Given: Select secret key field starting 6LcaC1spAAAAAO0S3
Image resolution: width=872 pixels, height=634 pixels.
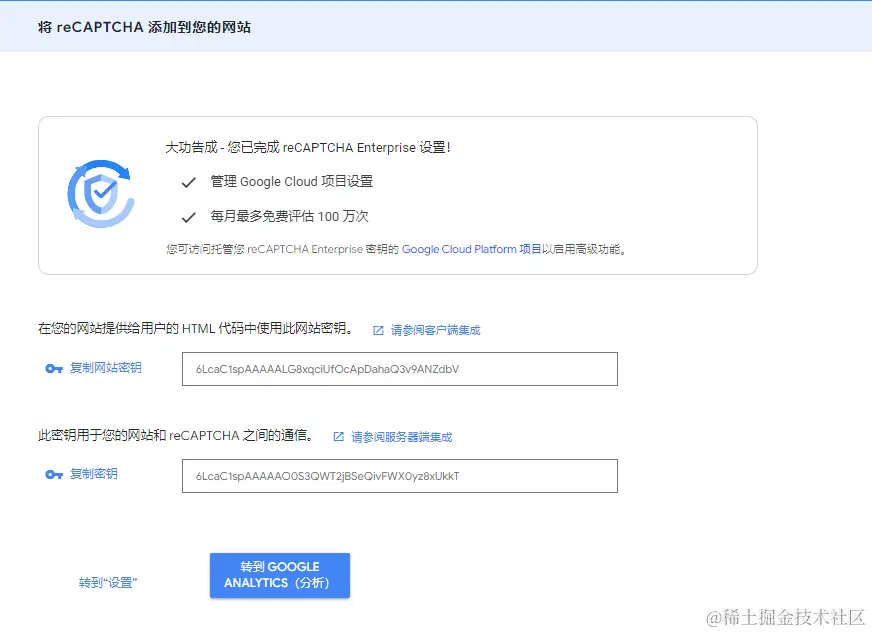Looking at the screenshot, I should [x=400, y=476].
